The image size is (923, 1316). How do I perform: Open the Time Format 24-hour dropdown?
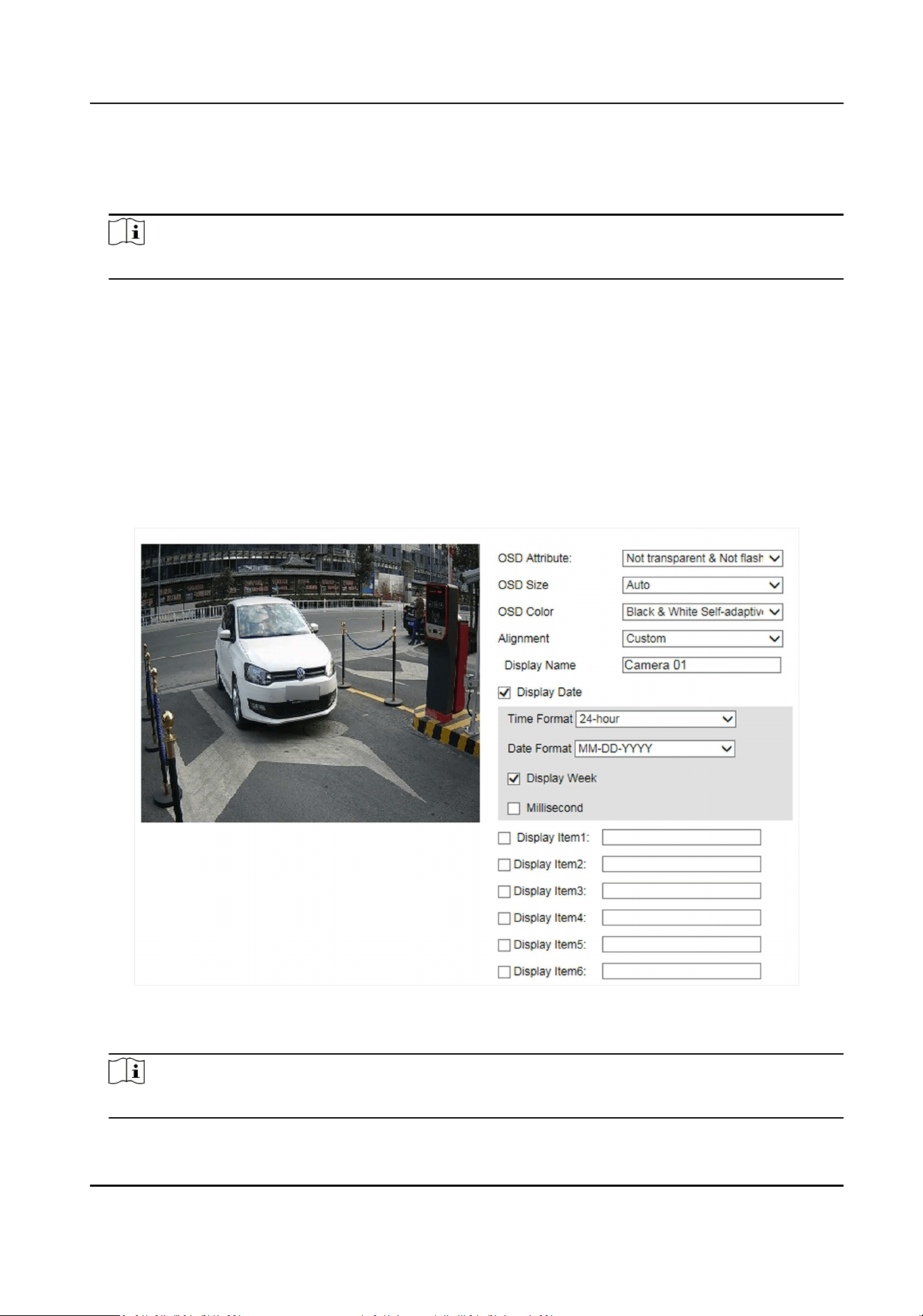pos(656,719)
